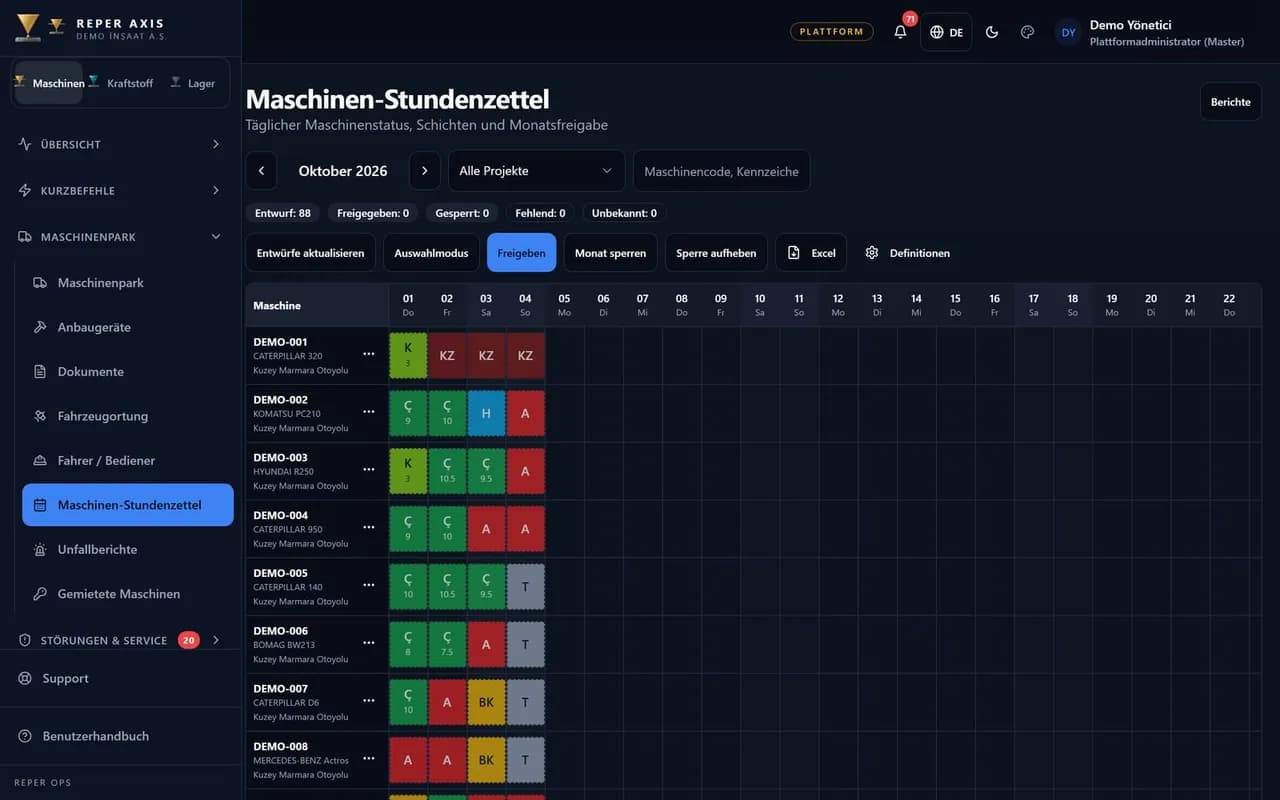This screenshot has width=1280, height=800.
Task: Toggle dark mode moon icon
Action: tap(992, 32)
